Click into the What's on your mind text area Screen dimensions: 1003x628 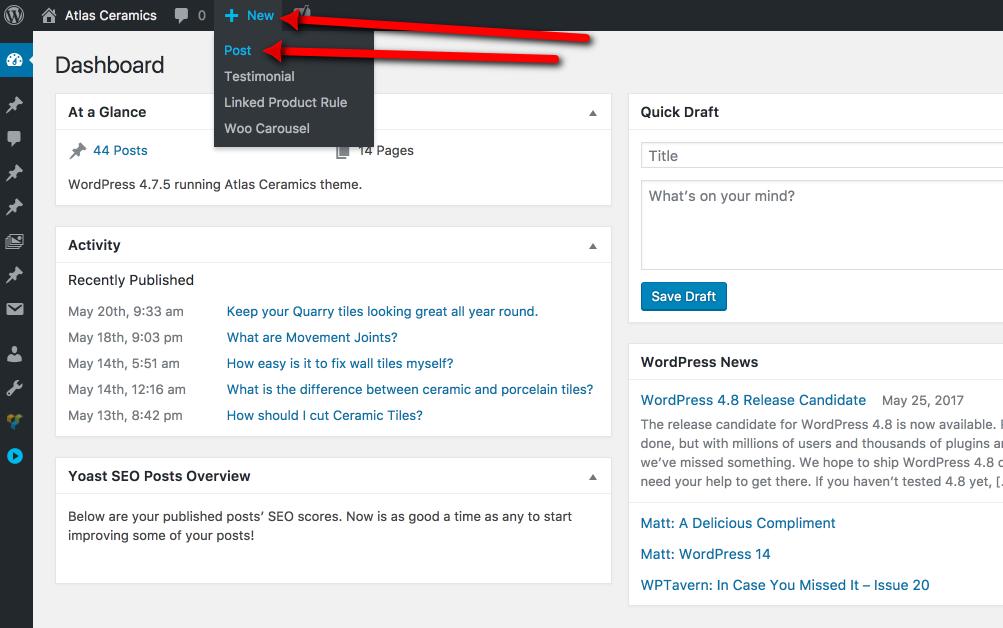(822, 225)
